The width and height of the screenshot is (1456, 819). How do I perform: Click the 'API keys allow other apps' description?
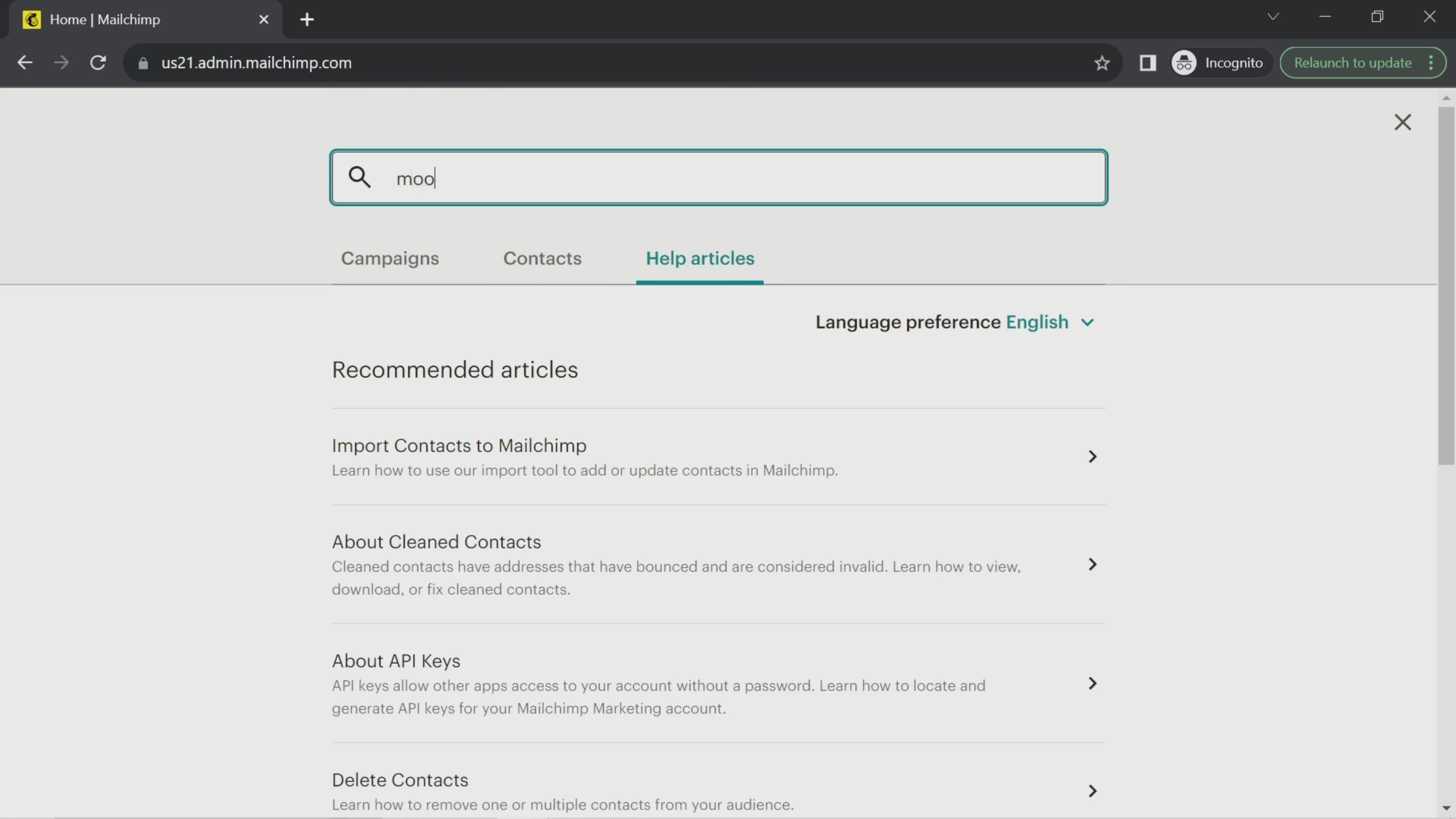point(659,697)
